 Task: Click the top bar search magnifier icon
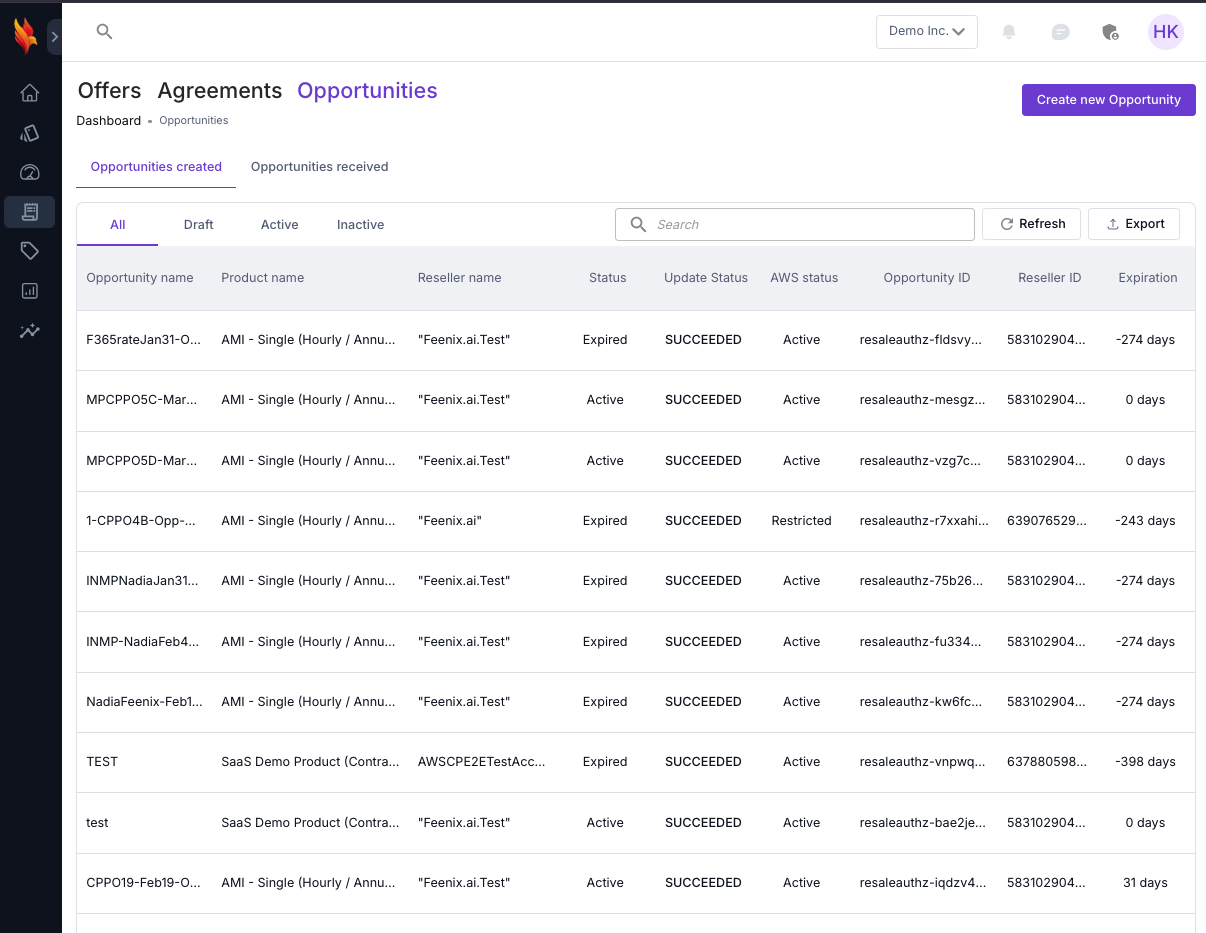104,32
